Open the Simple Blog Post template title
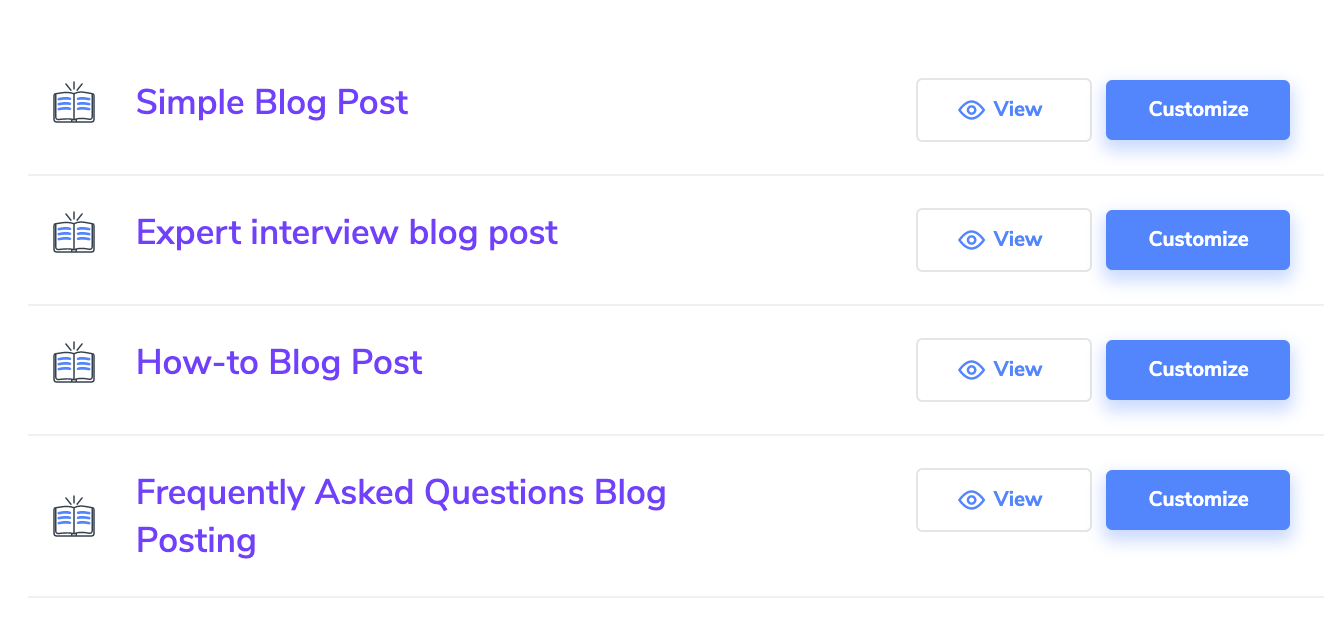 [x=272, y=102]
